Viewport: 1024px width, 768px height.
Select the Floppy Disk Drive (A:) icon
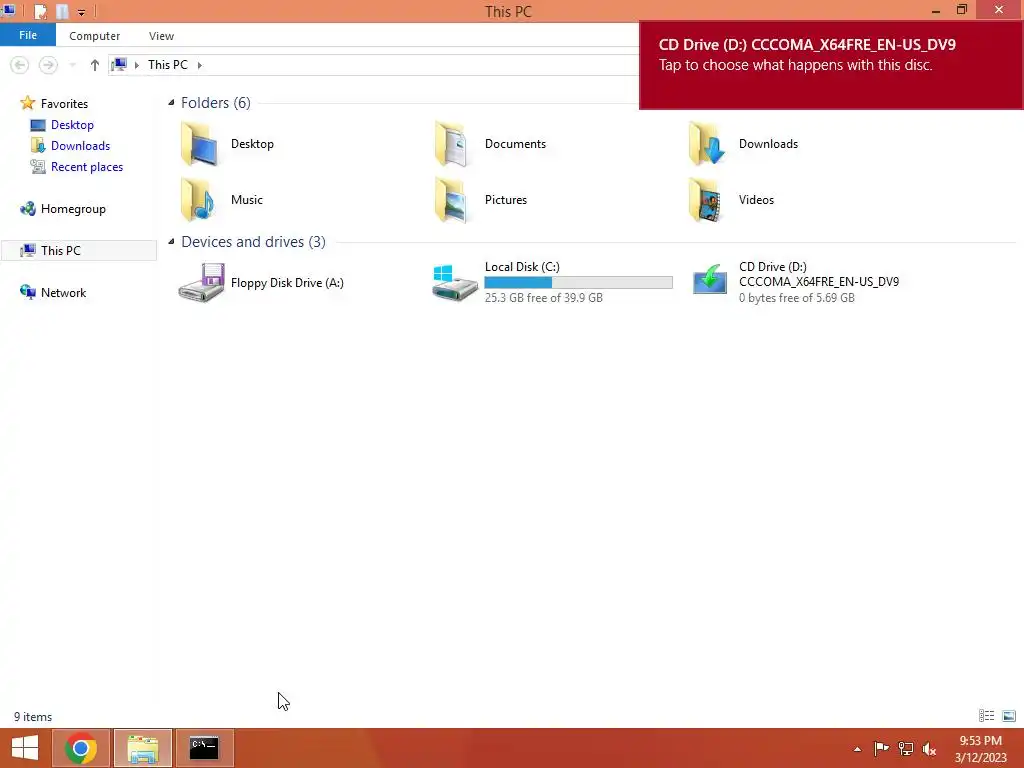(201, 282)
